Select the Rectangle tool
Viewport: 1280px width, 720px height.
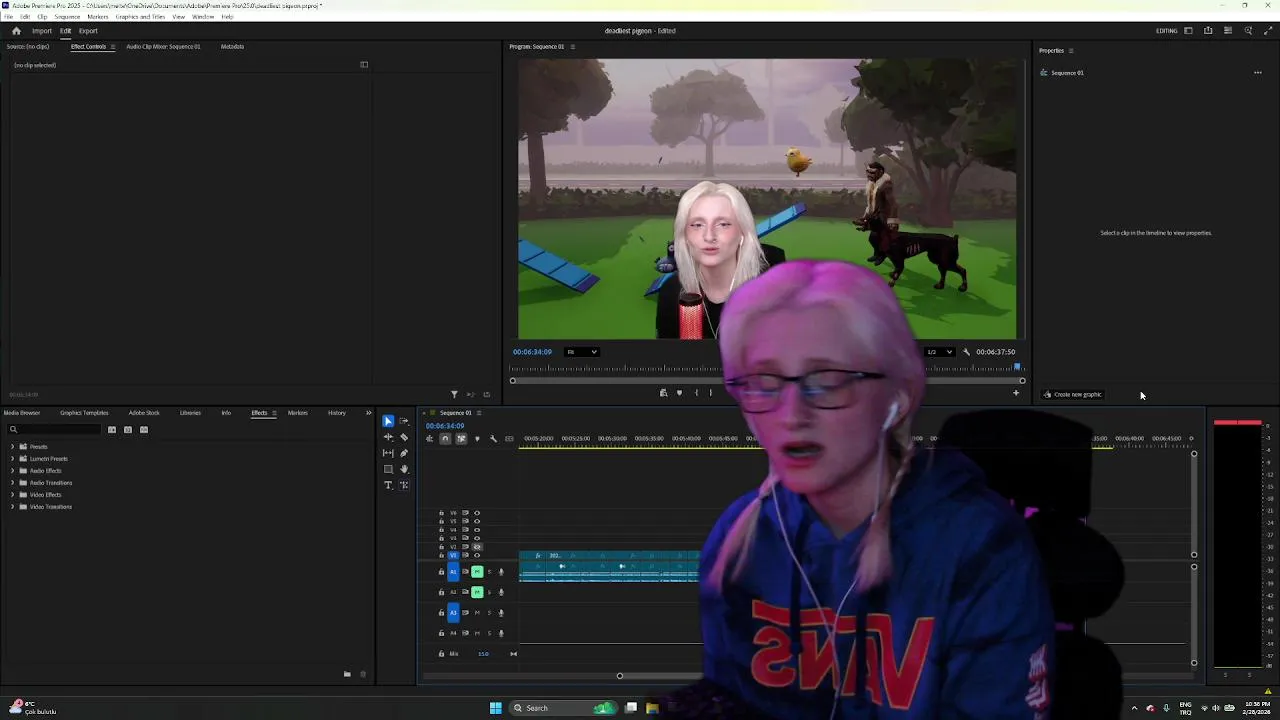pos(388,469)
